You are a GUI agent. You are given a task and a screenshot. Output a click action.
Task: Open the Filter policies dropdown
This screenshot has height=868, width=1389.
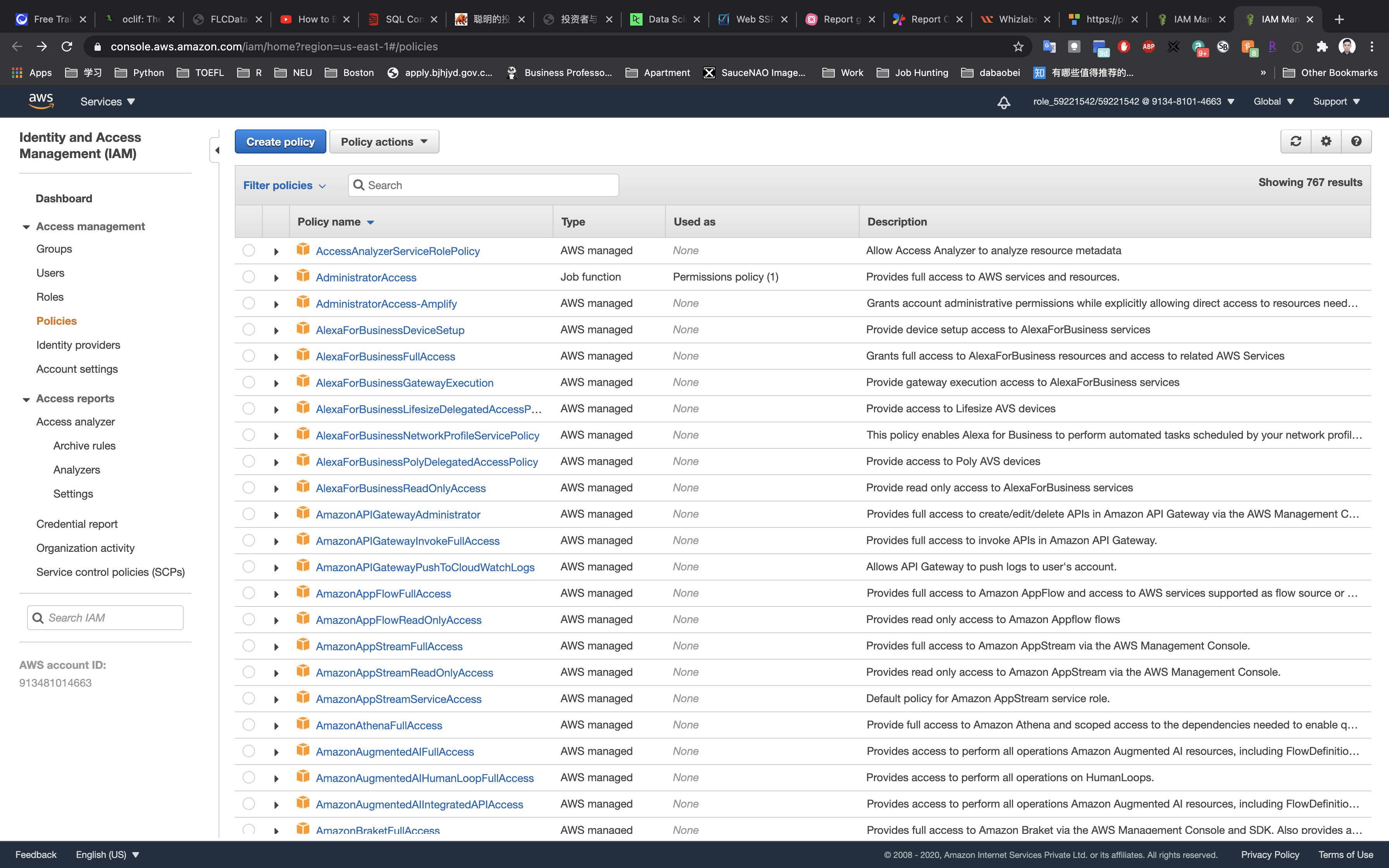(x=284, y=186)
